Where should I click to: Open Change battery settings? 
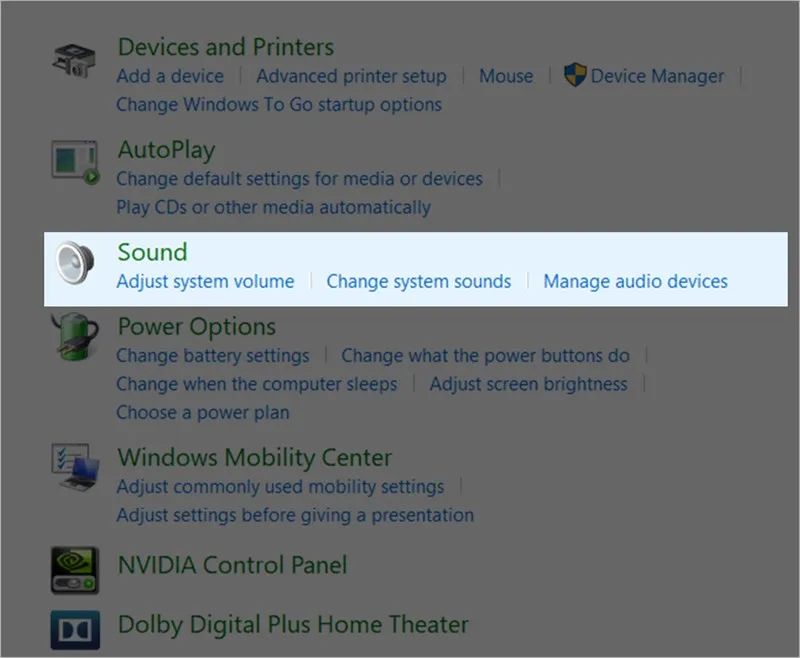coord(212,356)
